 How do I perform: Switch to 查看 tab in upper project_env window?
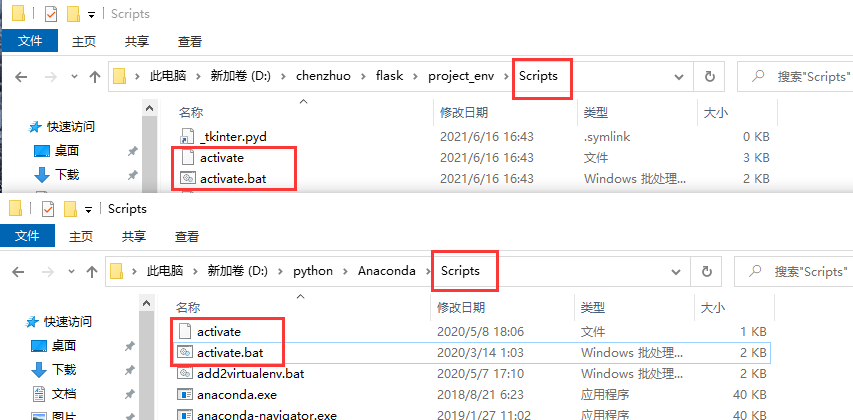[x=190, y=41]
